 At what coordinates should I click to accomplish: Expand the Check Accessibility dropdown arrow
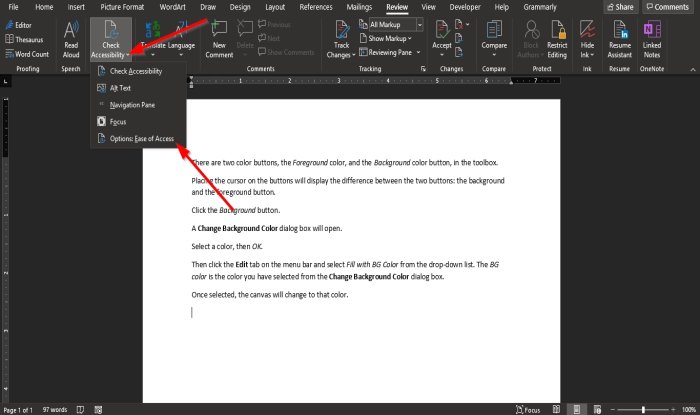128,55
